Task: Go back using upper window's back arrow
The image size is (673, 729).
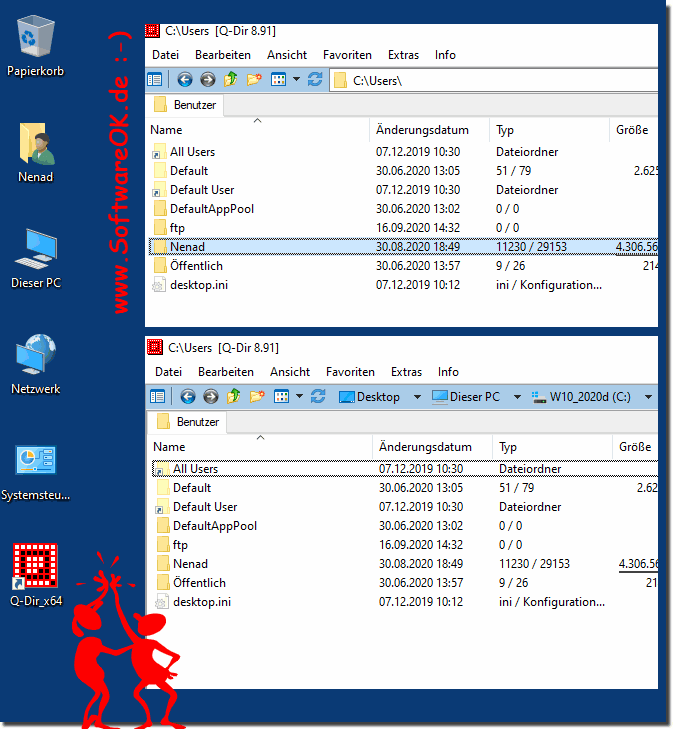Action: [x=185, y=80]
